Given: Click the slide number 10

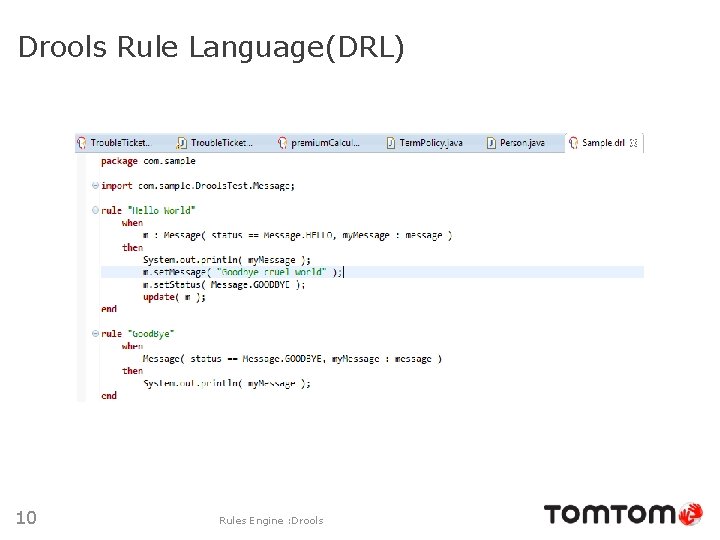Looking at the screenshot, I should pos(26,518).
